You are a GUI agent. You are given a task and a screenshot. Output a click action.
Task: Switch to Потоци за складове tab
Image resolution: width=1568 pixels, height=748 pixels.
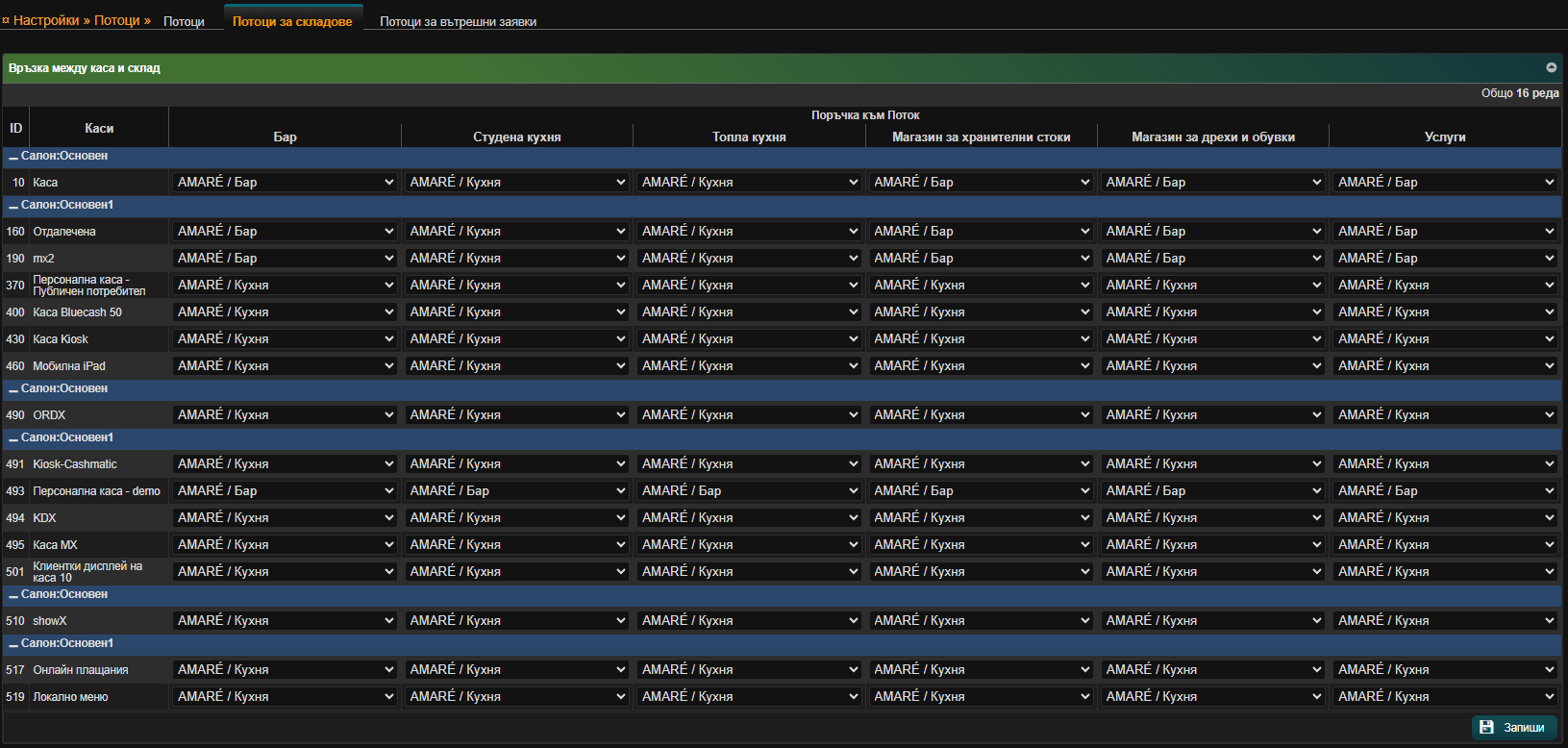point(292,21)
